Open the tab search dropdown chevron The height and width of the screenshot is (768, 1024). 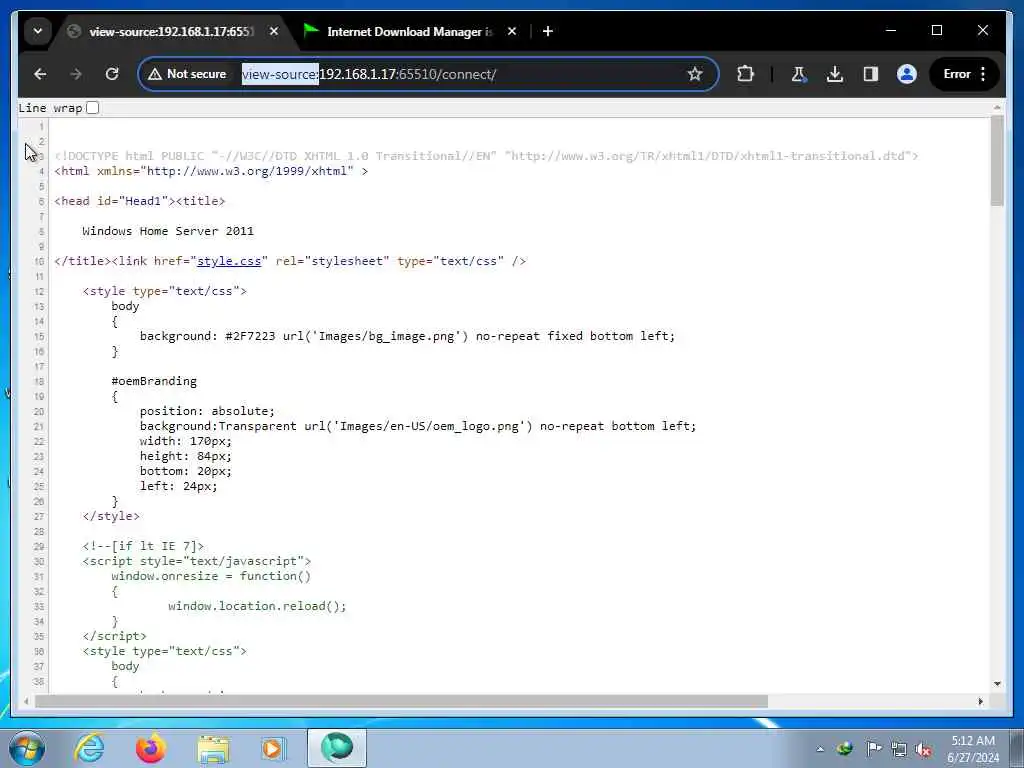coord(38,31)
